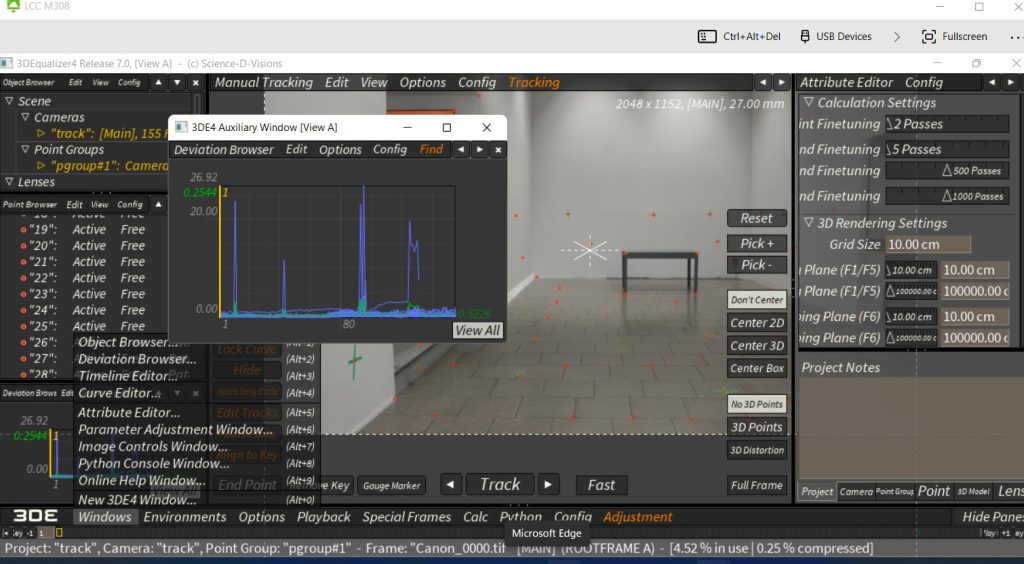
Task: Collapse the Scene tree node
Action: coord(9,101)
